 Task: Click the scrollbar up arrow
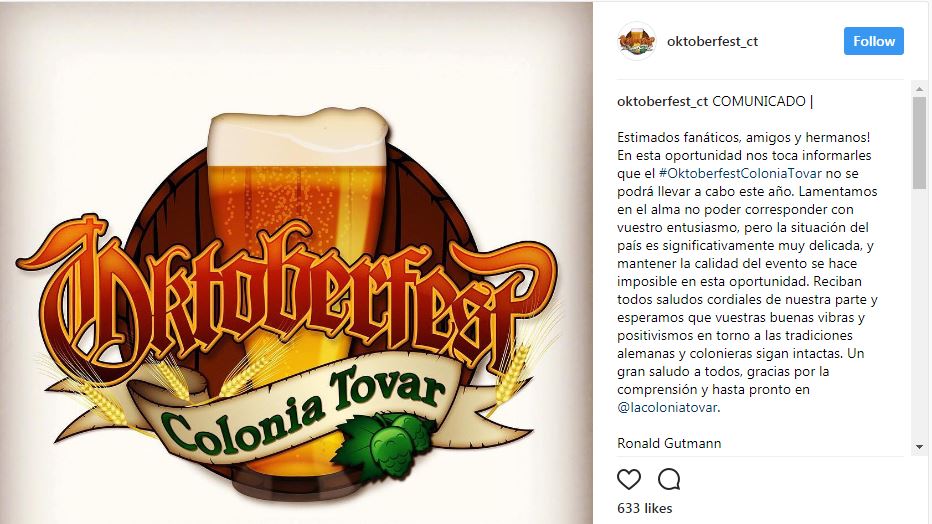(x=920, y=89)
